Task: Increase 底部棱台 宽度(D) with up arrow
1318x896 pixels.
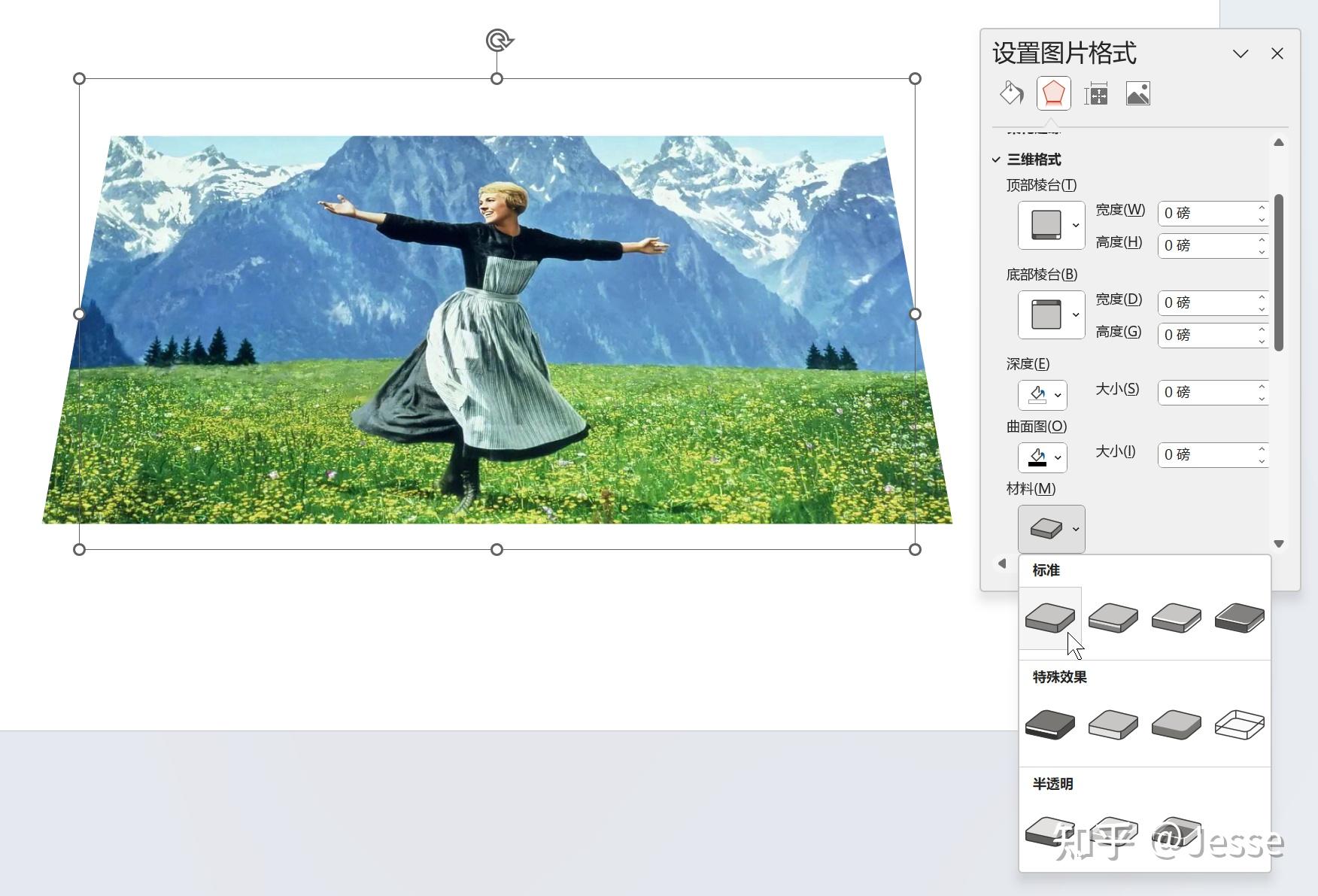Action: 1262,297
